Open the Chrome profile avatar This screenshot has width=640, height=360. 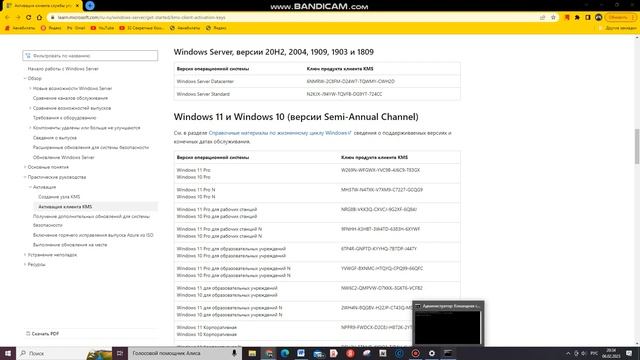click(598, 18)
